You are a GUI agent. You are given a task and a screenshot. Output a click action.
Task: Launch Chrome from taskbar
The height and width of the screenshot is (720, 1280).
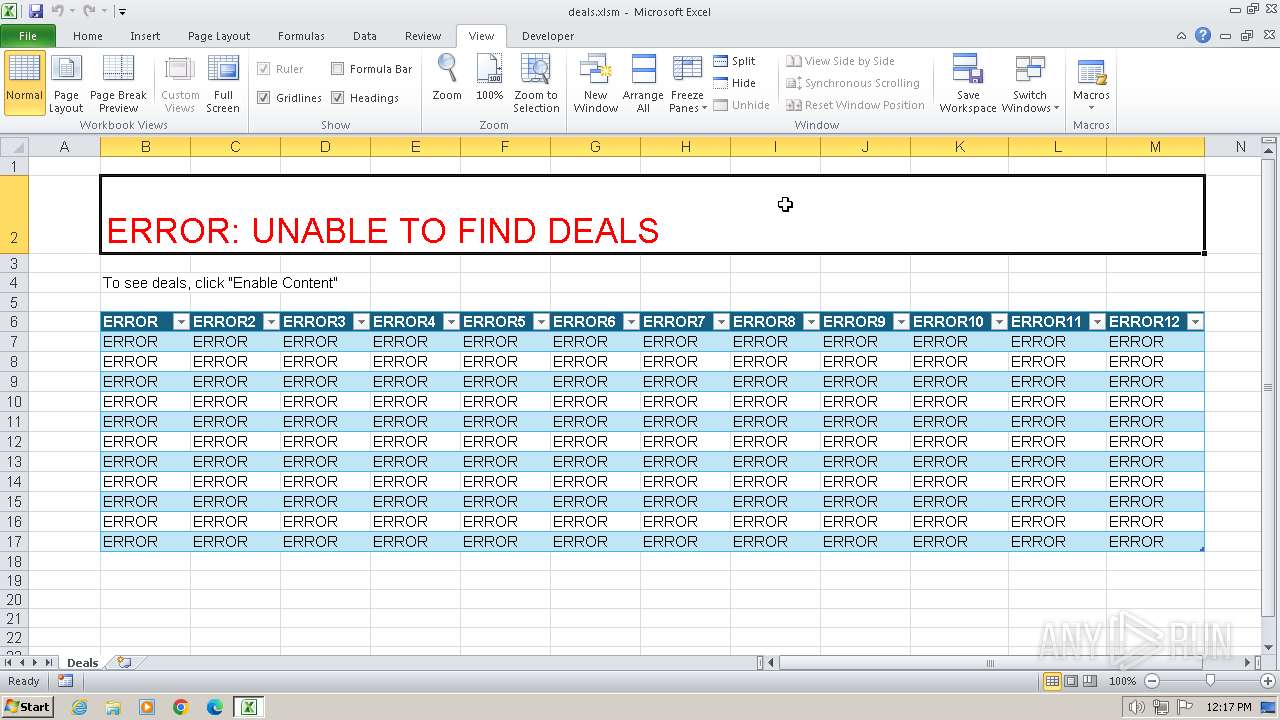(181, 707)
